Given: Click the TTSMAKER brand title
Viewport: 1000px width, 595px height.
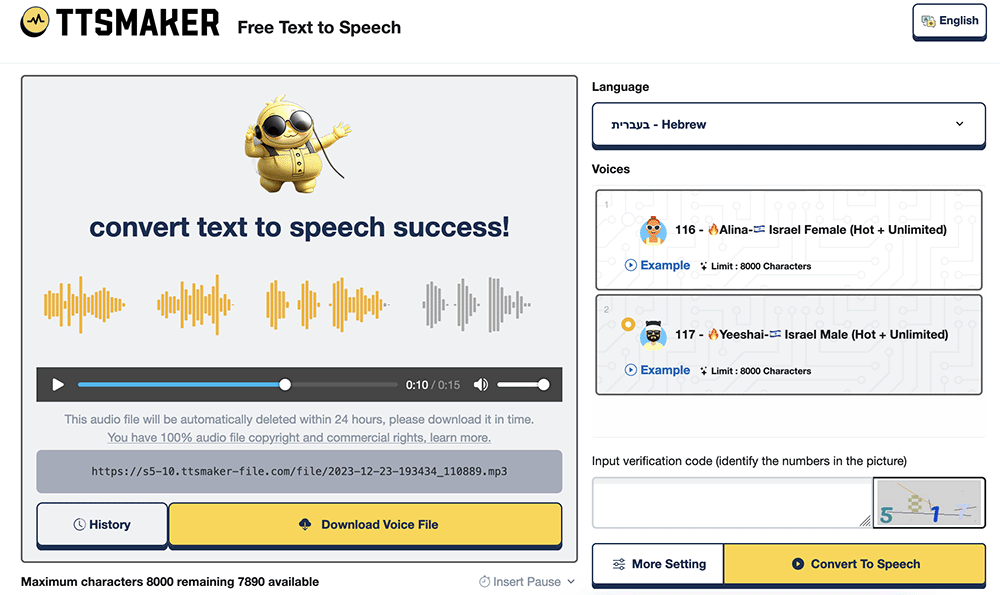Looking at the screenshot, I should (x=138, y=22).
